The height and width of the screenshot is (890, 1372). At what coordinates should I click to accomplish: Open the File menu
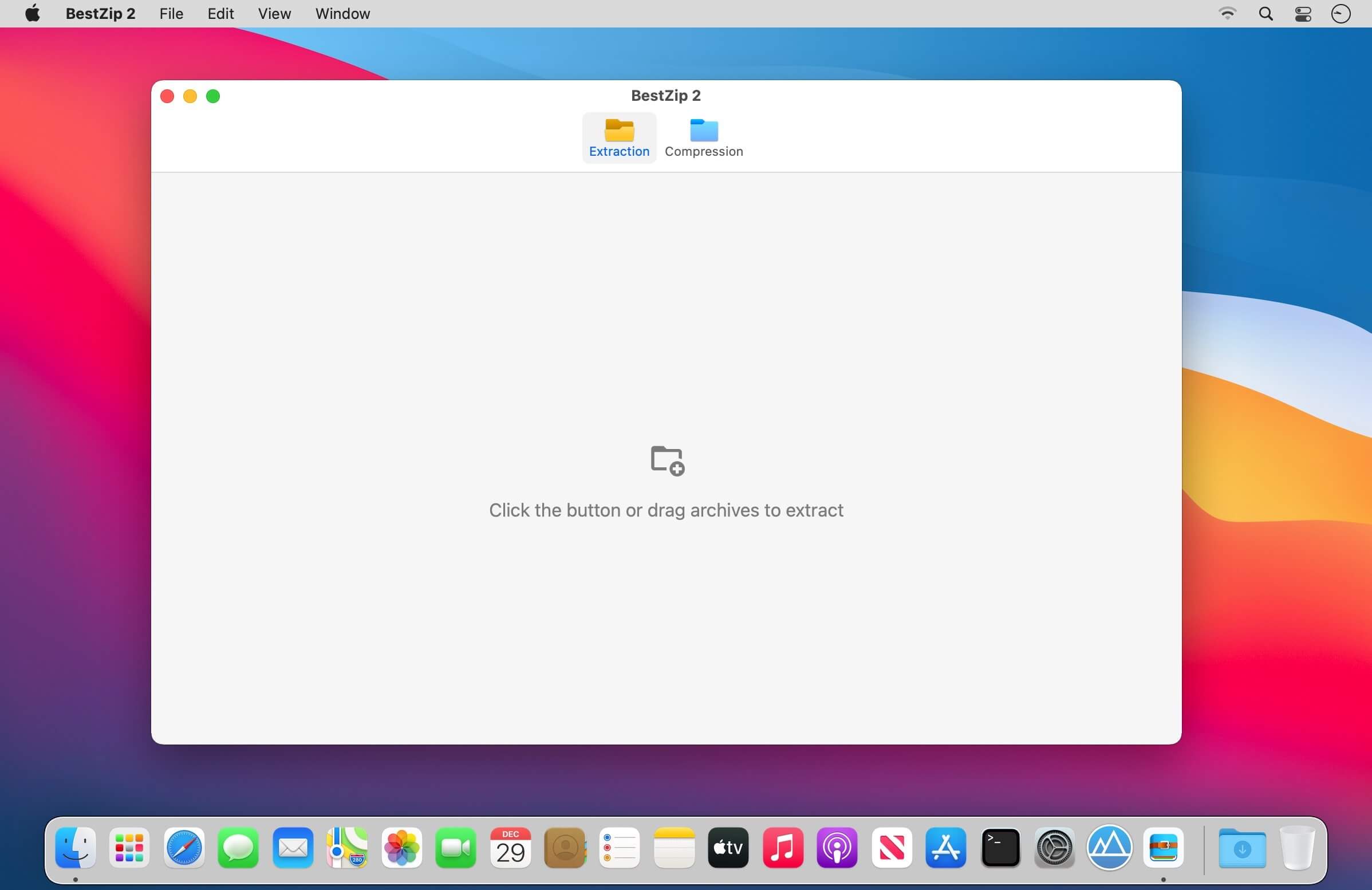(171, 14)
